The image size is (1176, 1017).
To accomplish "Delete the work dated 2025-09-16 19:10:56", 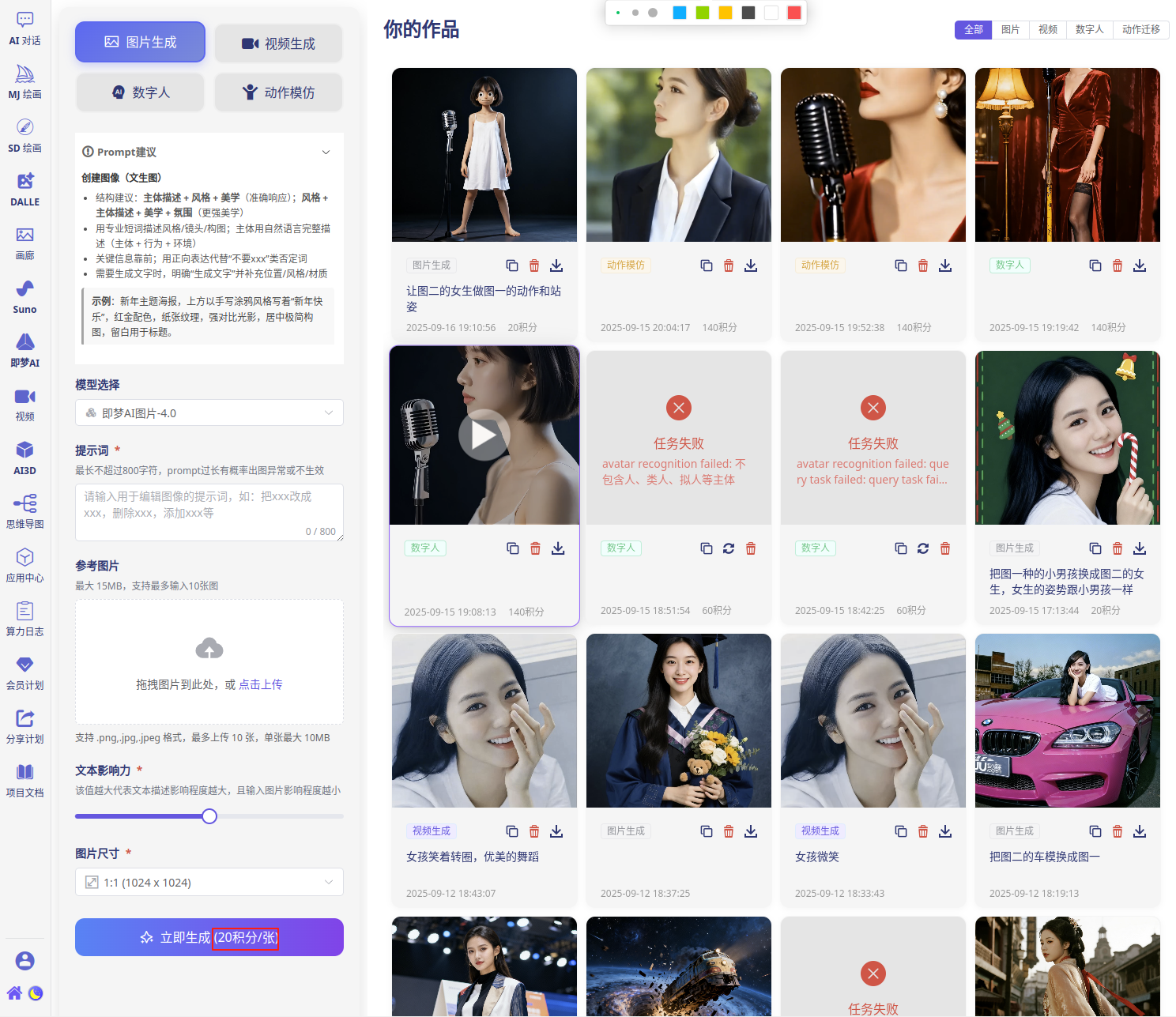I will click(x=534, y=266).
